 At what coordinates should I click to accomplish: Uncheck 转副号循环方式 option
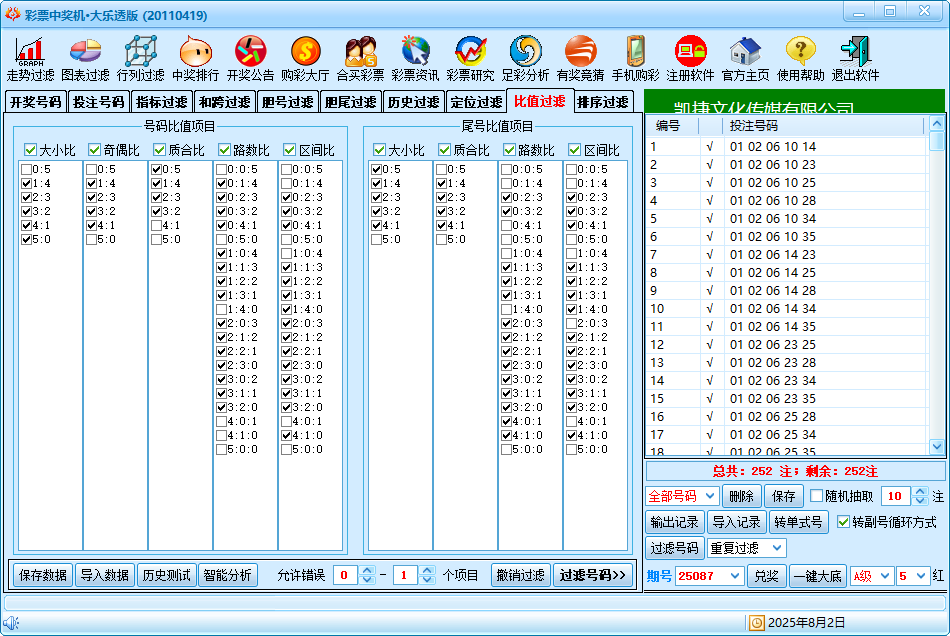[x=843, y=522]
